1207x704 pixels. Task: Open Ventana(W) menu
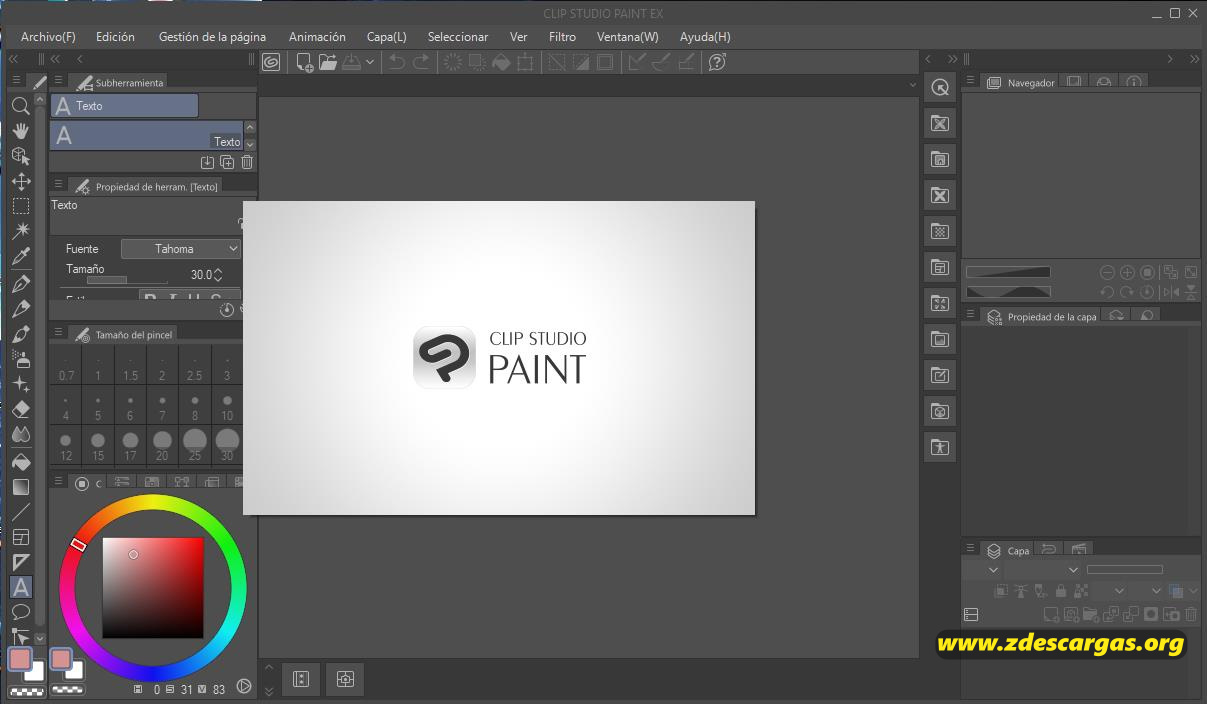627,37
